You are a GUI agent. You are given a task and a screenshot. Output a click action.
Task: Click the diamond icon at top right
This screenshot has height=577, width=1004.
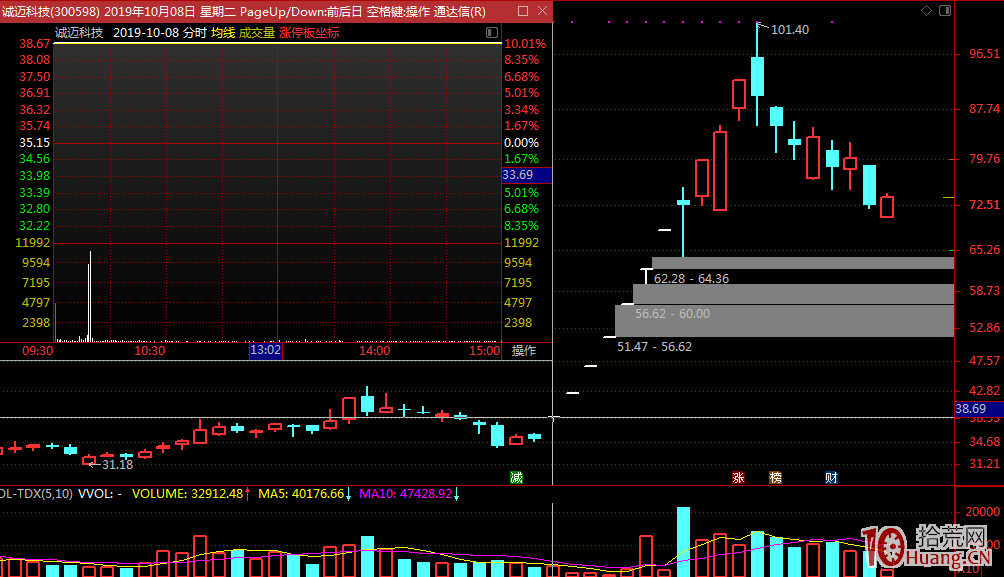pyautogui.click(x=926, y=10)
